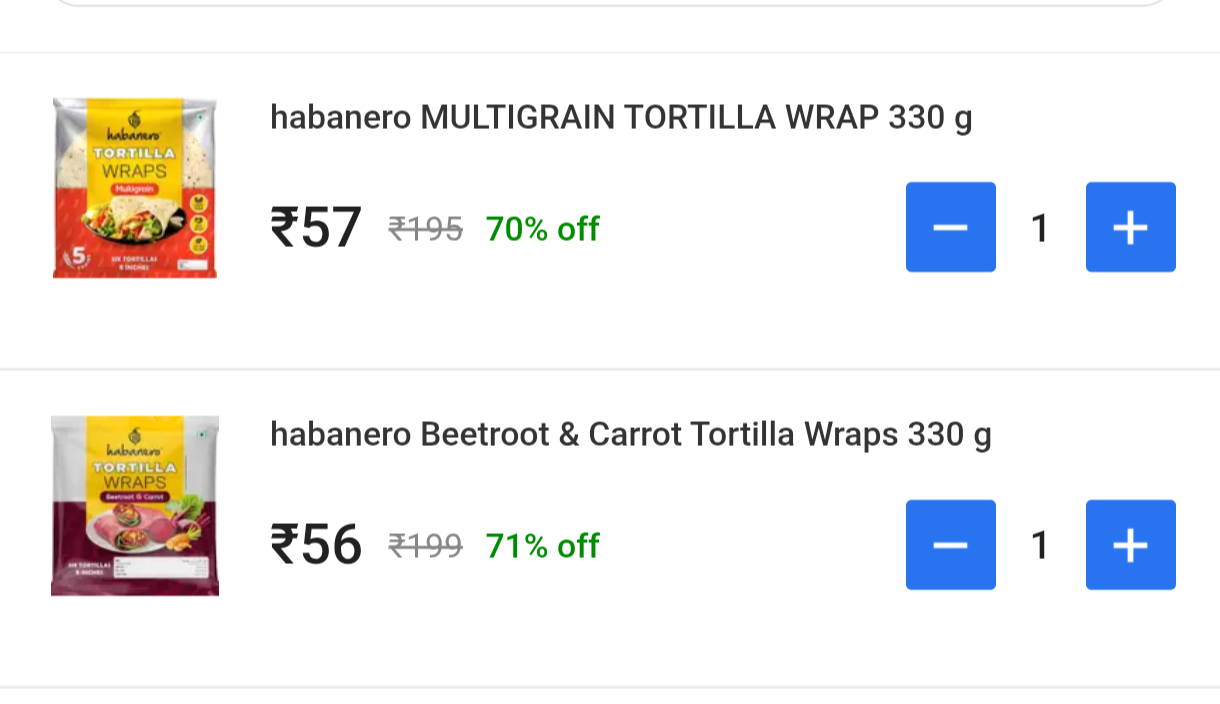The image size is (1220, 704).
Task: Select the ₹56 selling price
Action: pos(315,546)
